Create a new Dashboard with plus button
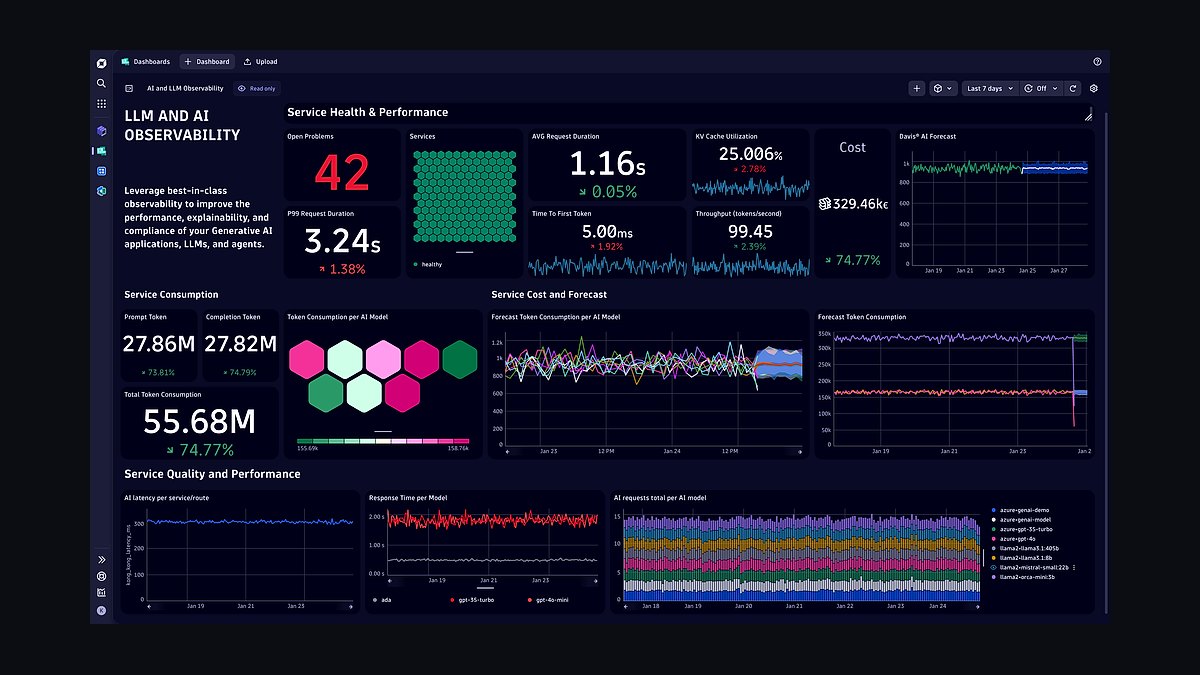This screenshot has width=1200, height=675. [207, 62]
